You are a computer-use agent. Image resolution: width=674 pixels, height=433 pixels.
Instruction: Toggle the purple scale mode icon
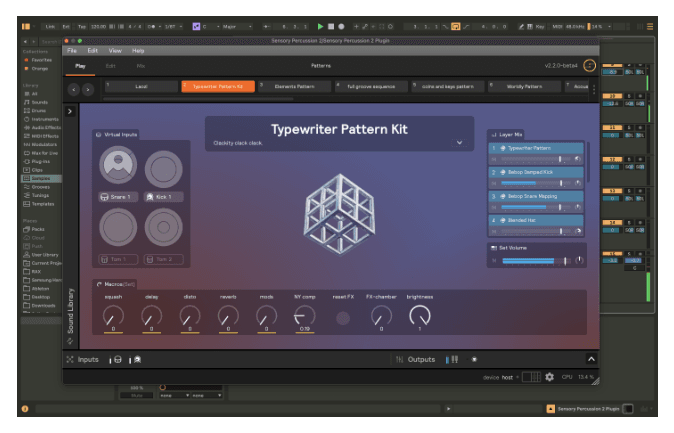coord(196,27)
